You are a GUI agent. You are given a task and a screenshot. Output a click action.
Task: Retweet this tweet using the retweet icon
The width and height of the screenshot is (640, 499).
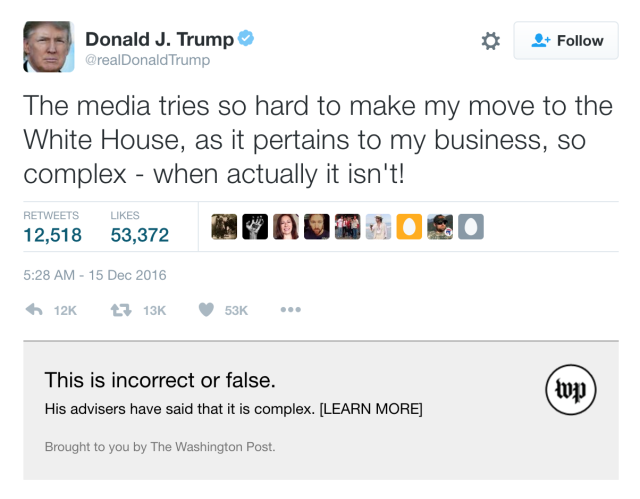pyautogui.click(x=121, y=310)
